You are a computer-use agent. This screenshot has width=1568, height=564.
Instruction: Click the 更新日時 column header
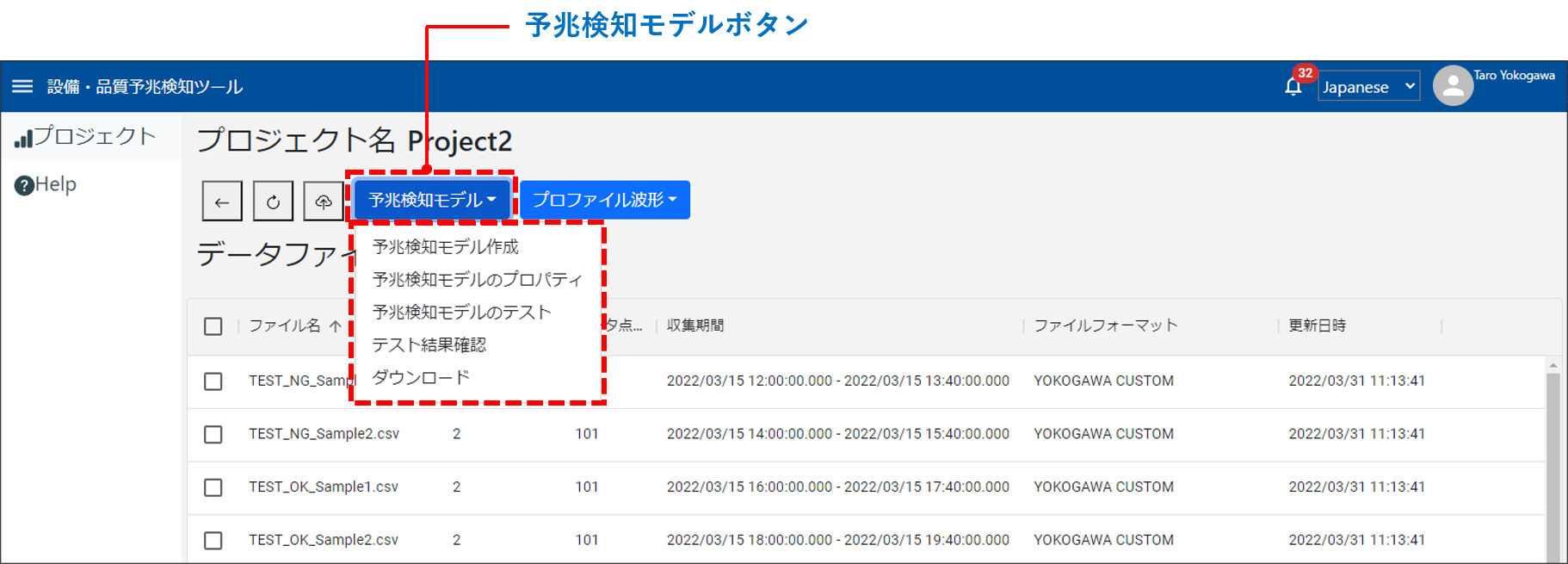point(1318,325)
